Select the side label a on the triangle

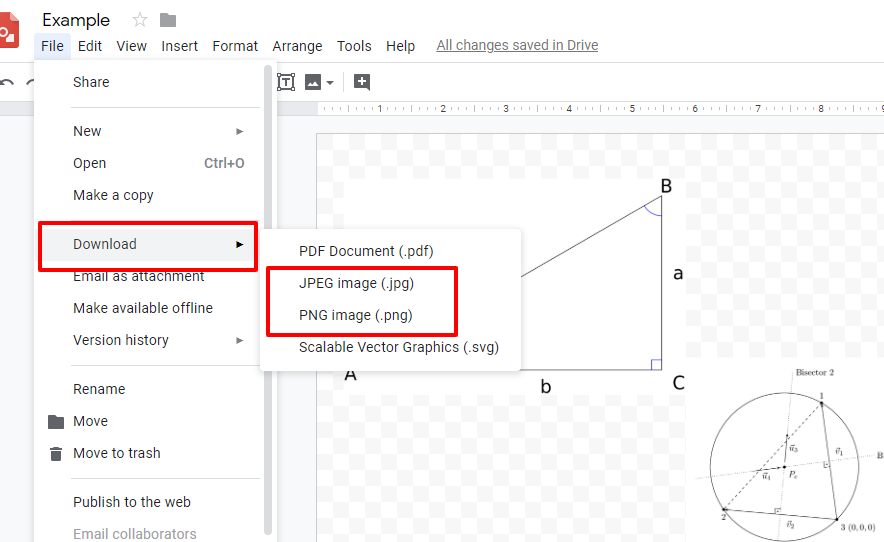[x=678, y=274]
